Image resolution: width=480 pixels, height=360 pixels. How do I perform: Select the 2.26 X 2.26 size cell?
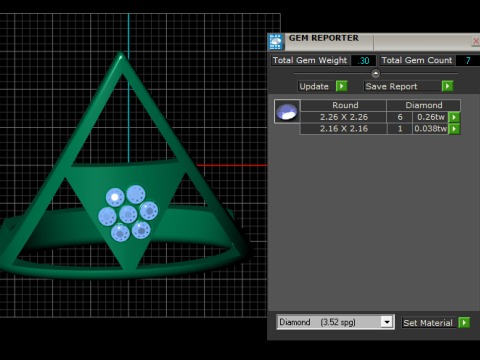[x=344, y=117]
